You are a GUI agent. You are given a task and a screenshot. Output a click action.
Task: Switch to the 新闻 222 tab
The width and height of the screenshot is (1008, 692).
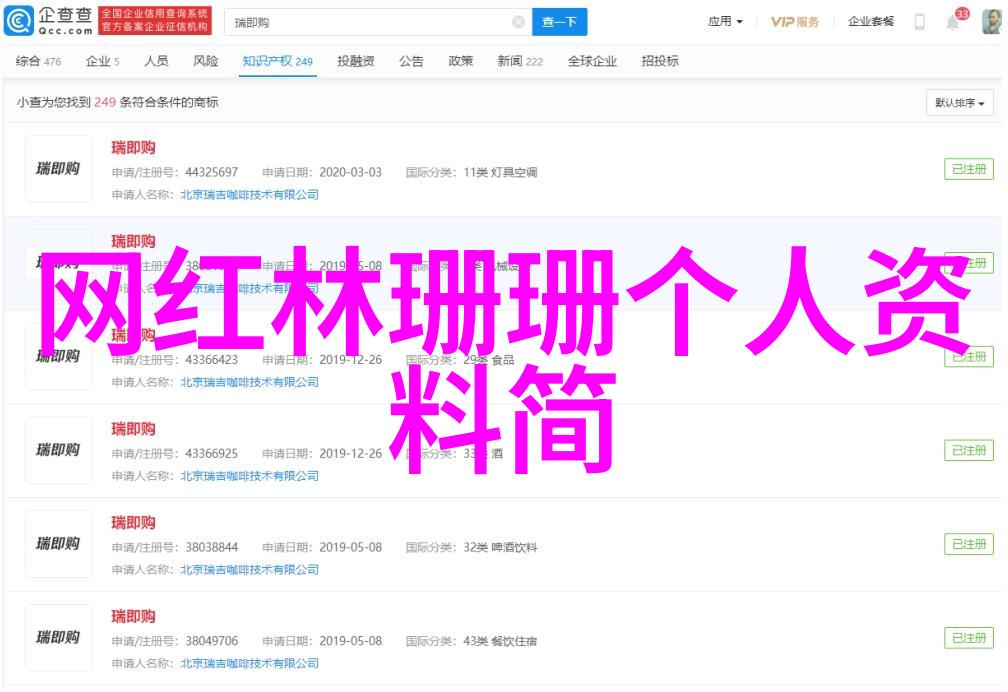520,61
